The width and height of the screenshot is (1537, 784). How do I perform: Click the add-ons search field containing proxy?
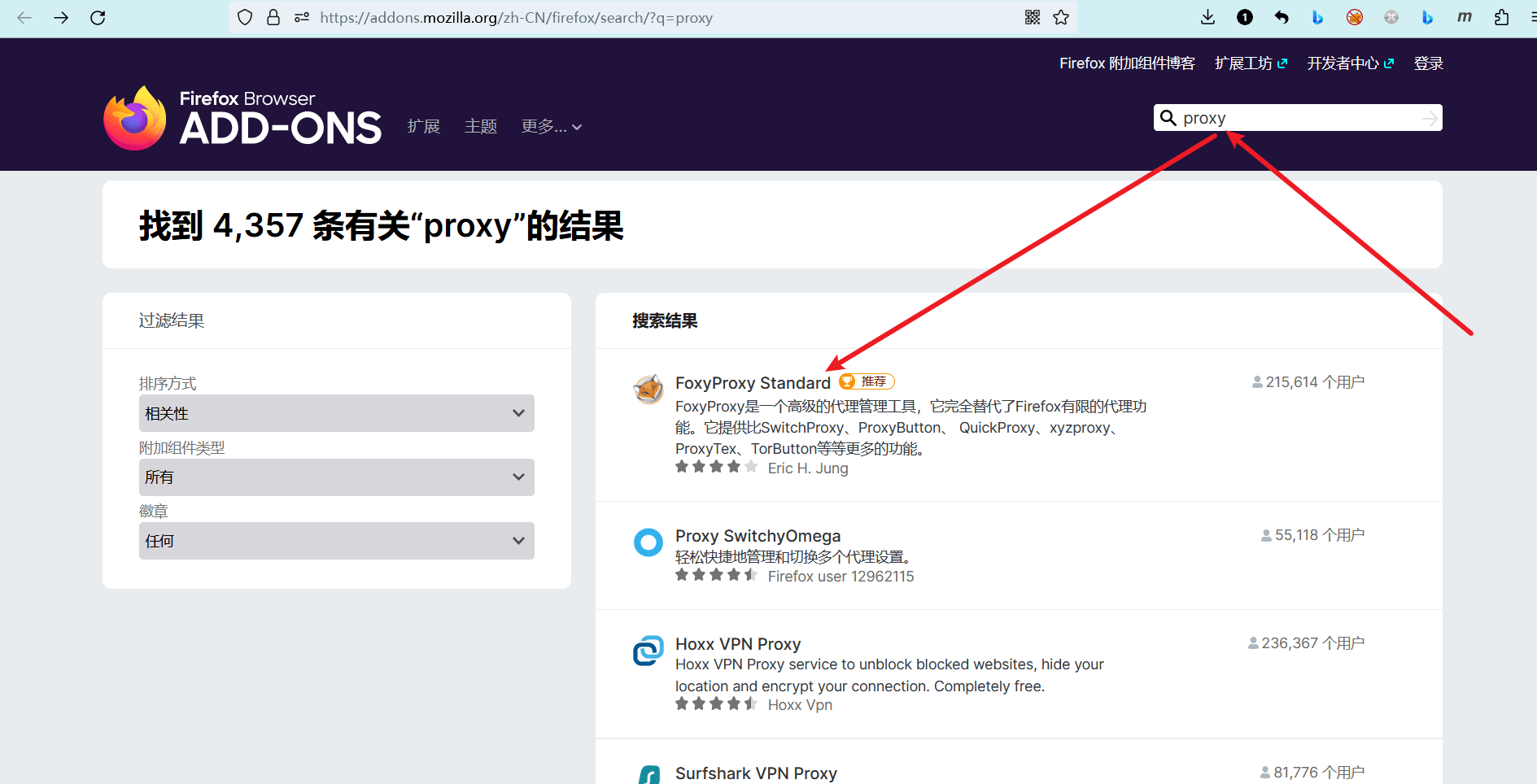(1298, 118)
